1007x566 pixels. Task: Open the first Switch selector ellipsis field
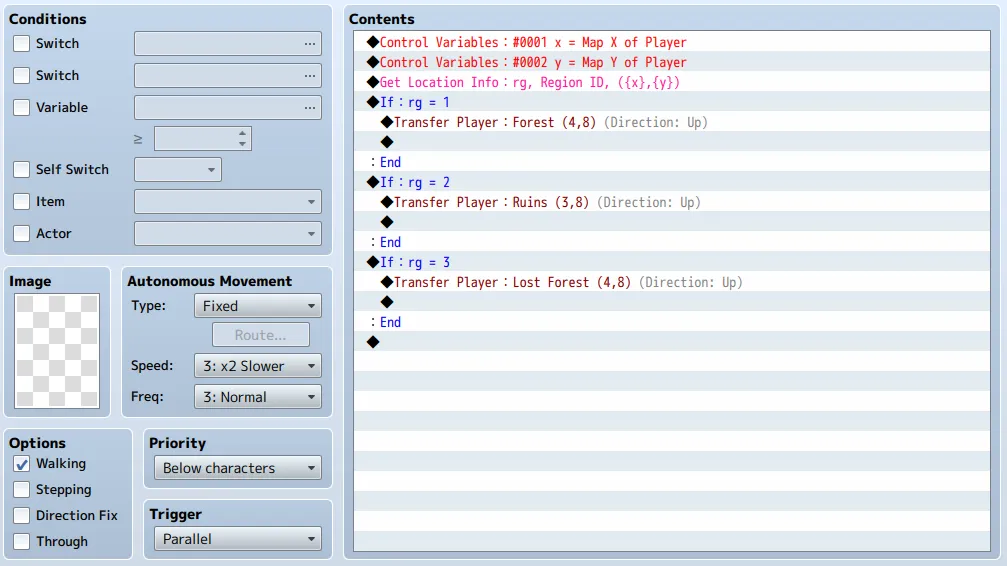[x=228, y=44]
